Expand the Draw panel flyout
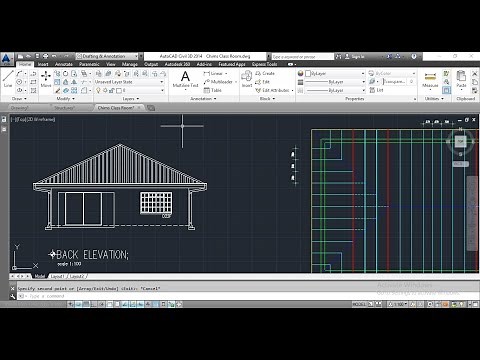 (x=19, y=99)
